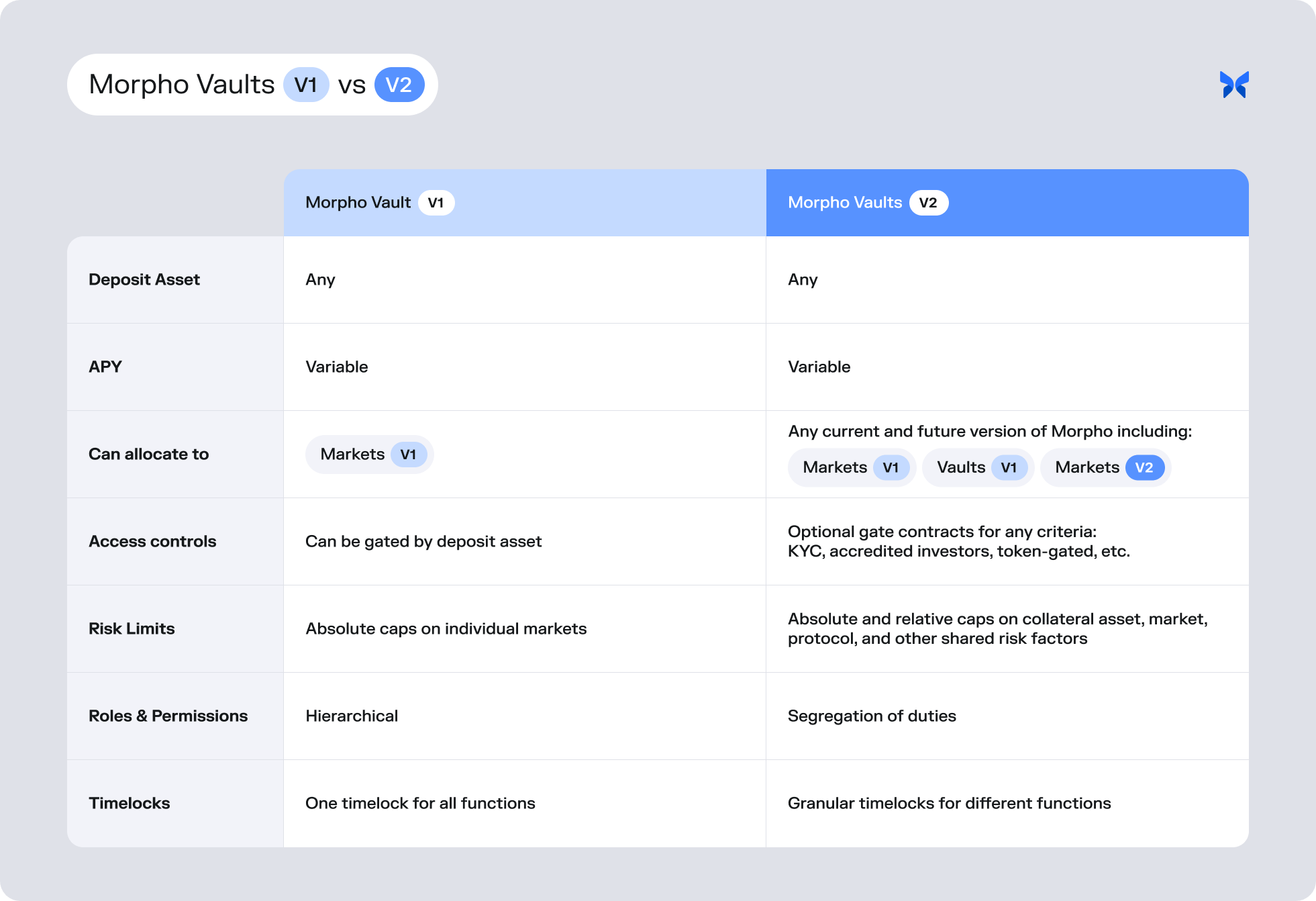
Task: Select the Vaults V1 pill
Action: point(978,467)
